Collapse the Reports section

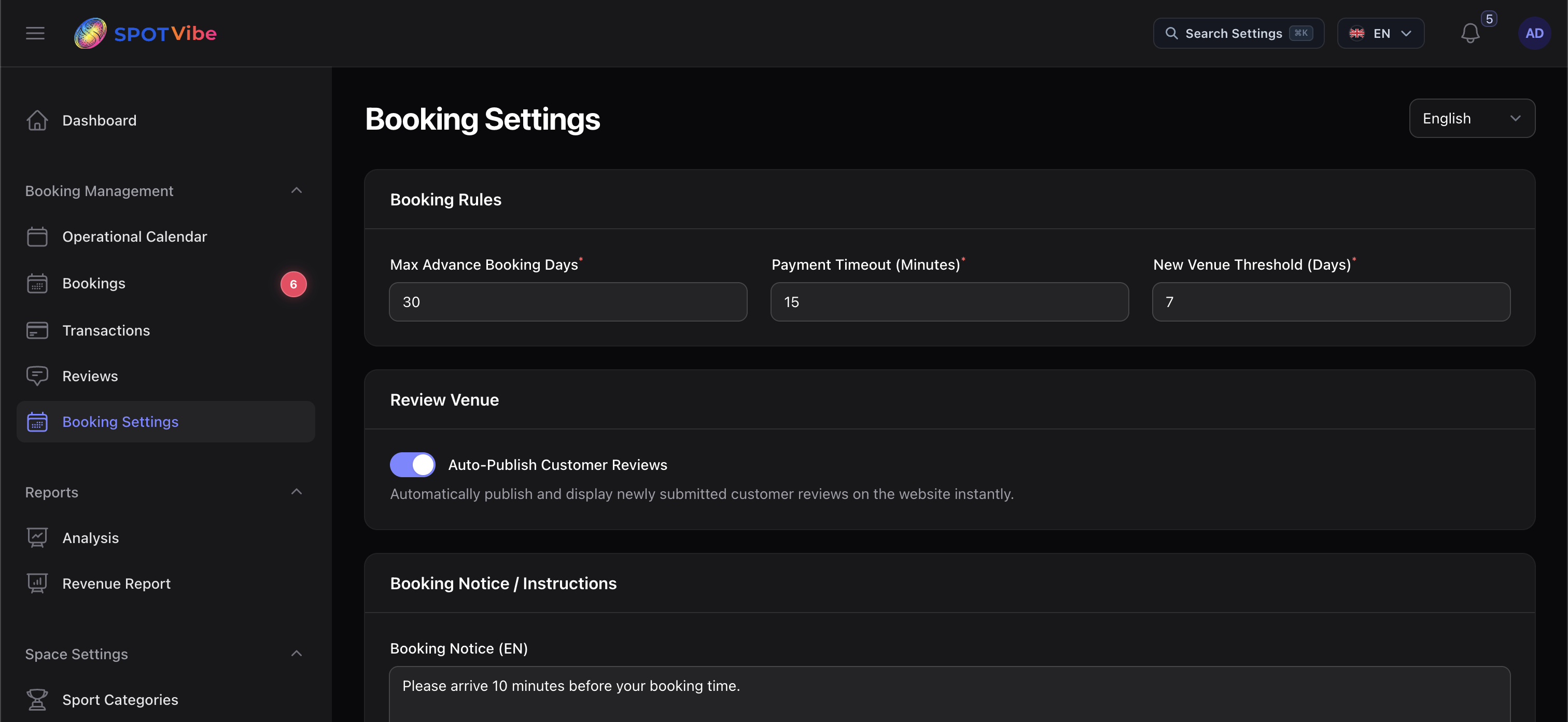297,492
